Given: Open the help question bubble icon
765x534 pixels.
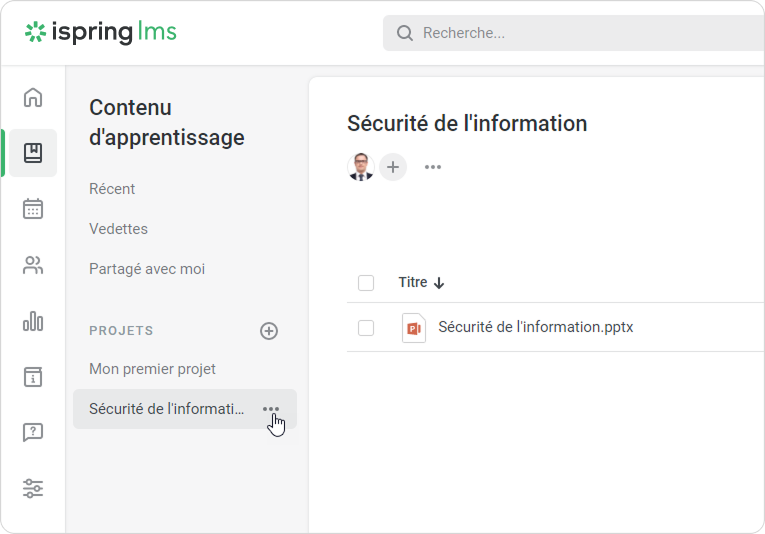Looking at the screenshot, I should click(x=33, y=433).
